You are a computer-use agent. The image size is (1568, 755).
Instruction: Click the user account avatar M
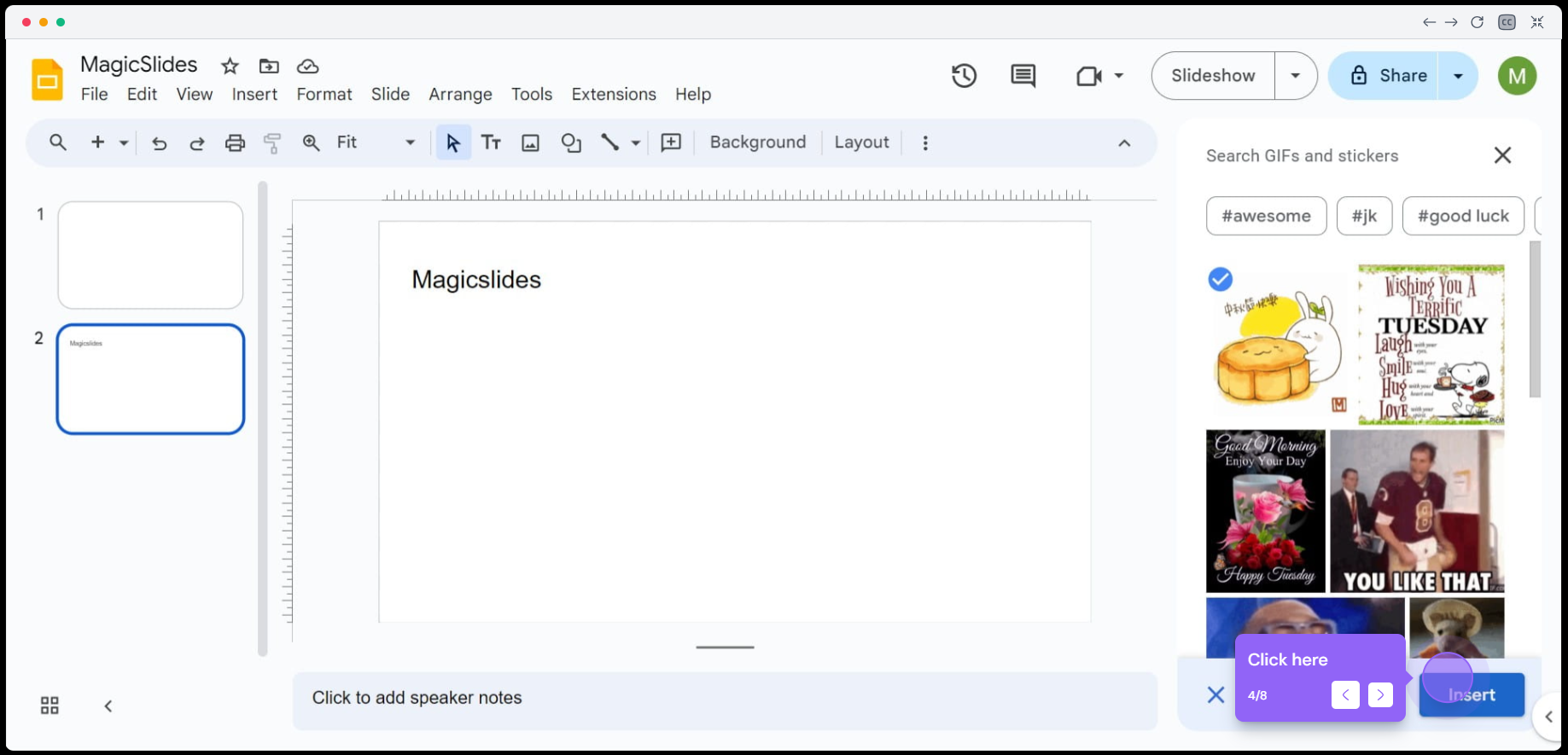1517,76
